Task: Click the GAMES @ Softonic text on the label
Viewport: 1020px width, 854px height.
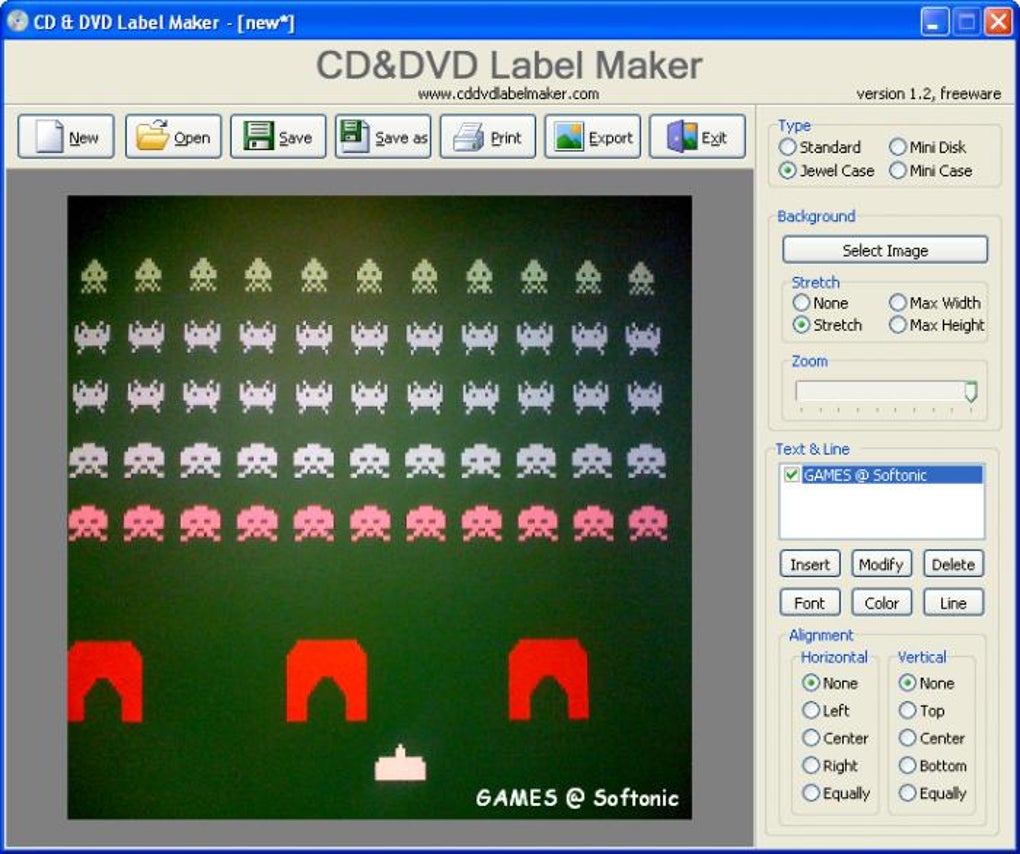Action: click(x=577, y=798)
